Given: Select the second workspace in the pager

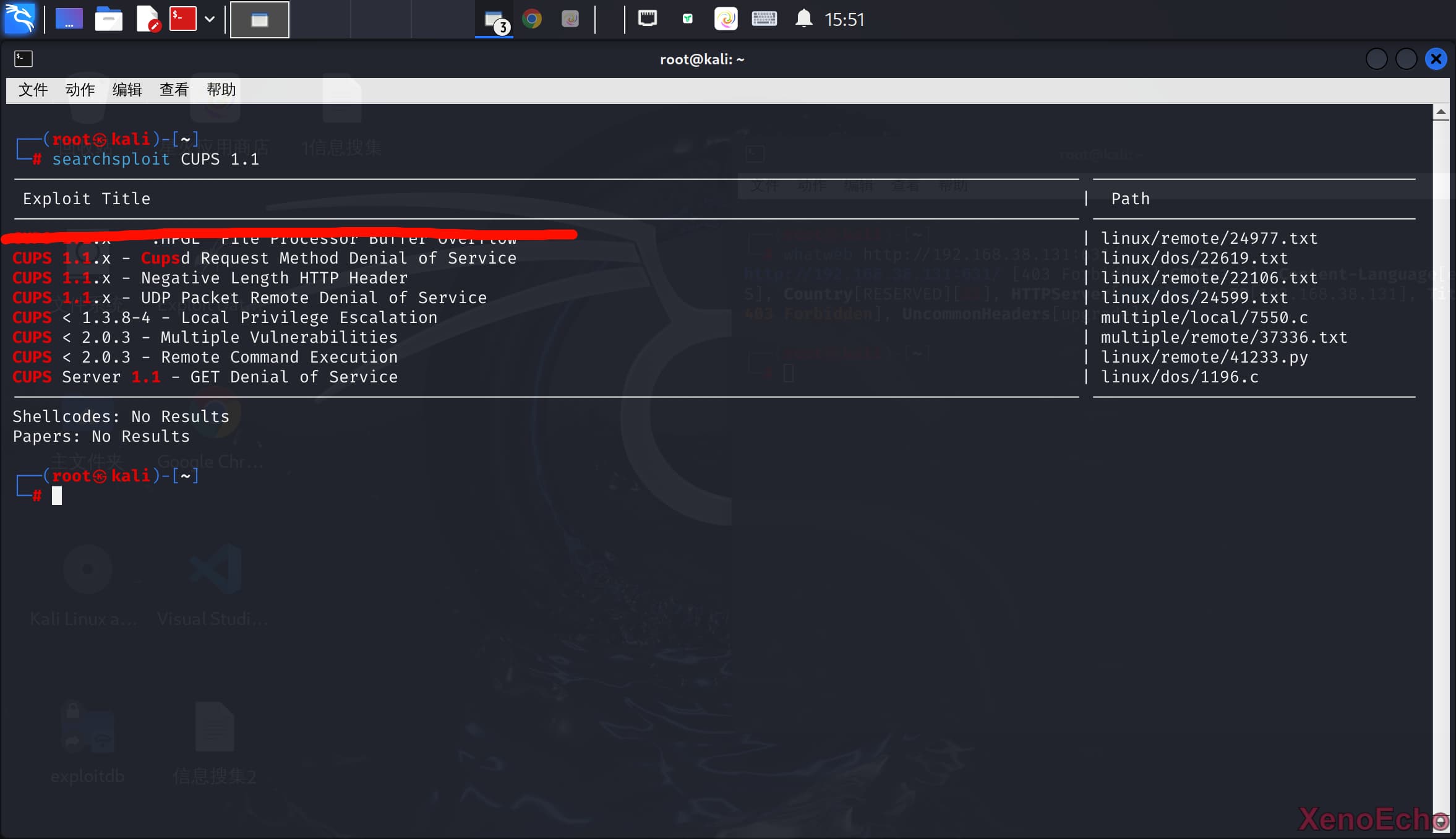Looking at the screenshot, I should coord(320,19).
